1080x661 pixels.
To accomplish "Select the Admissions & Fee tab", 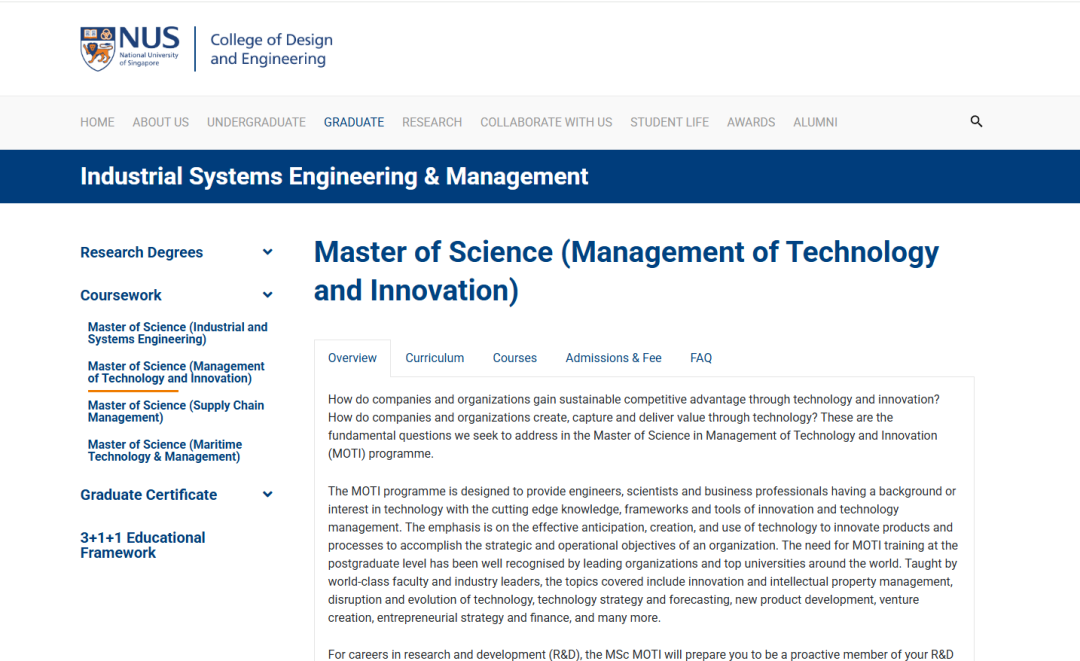I will pos(613,358).
